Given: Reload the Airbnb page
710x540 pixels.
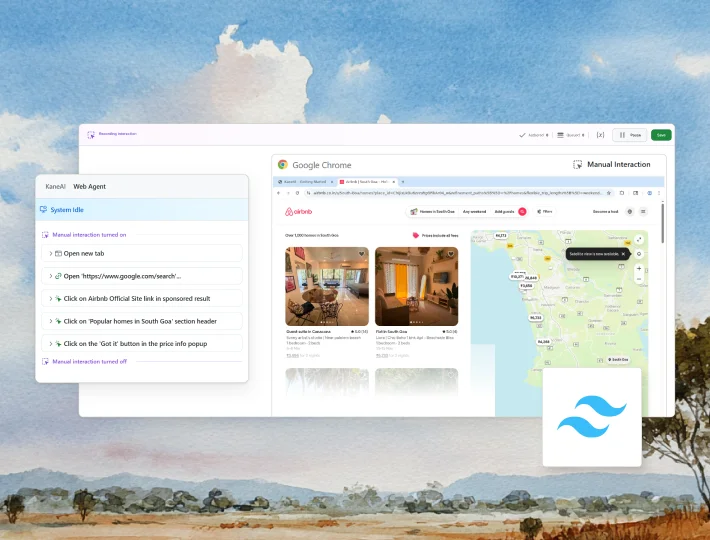Looking at the screenshot, I should pyautogui.click(x=297, y=193).
